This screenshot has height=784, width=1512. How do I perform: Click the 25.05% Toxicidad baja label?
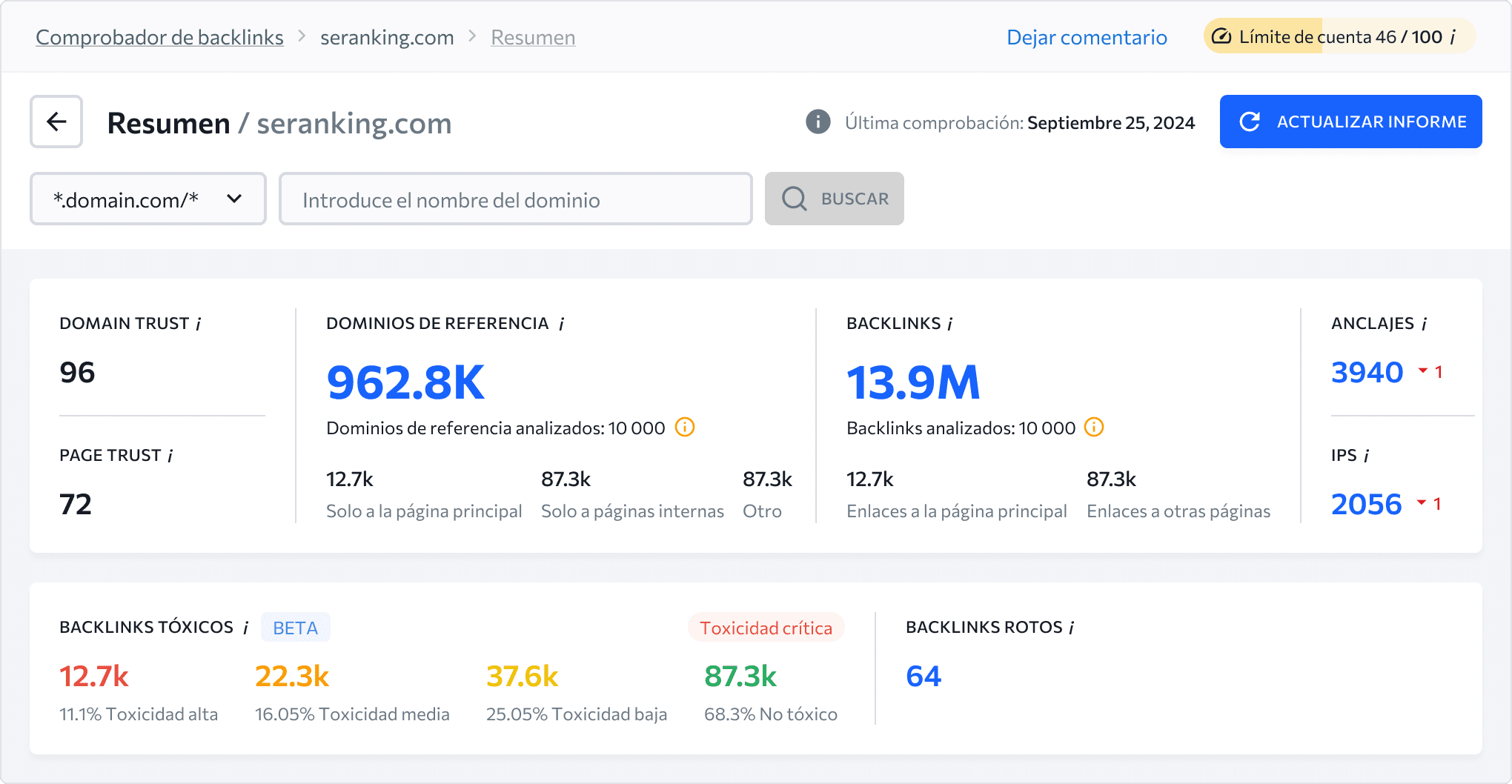pyautogui.click(x=577, y=714)
